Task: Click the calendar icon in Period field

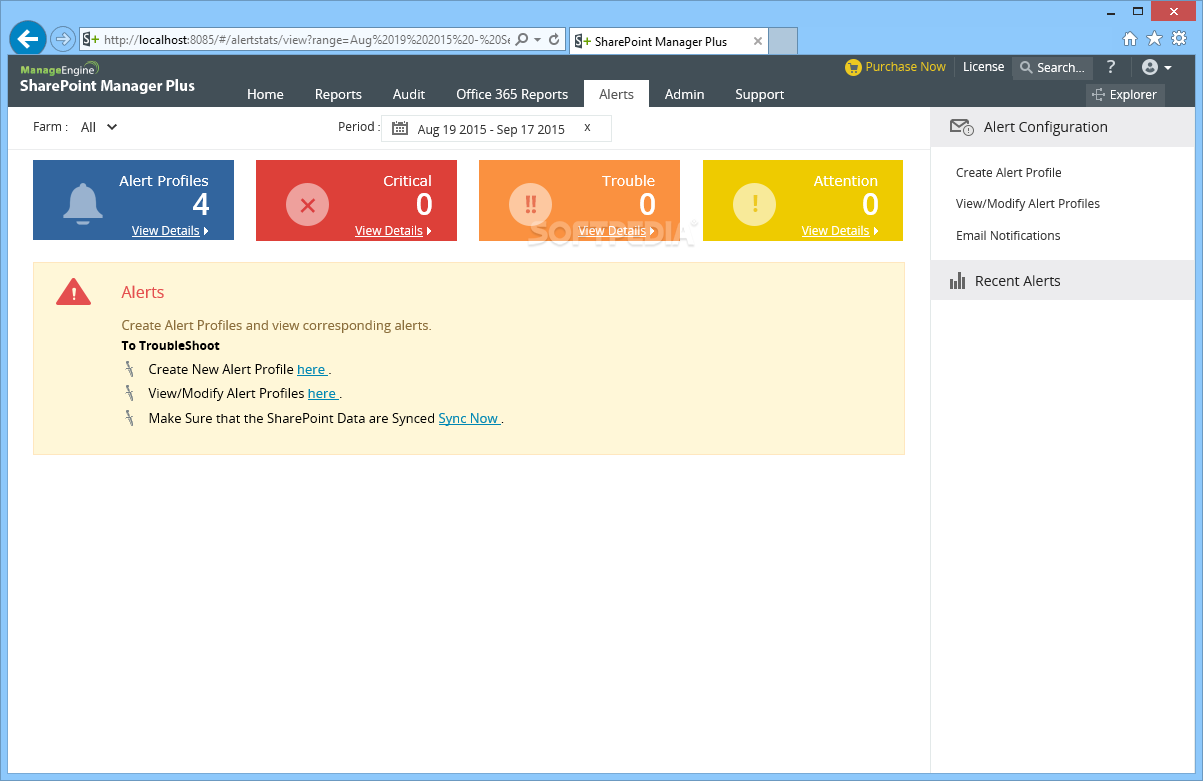Action: [400, 128]
